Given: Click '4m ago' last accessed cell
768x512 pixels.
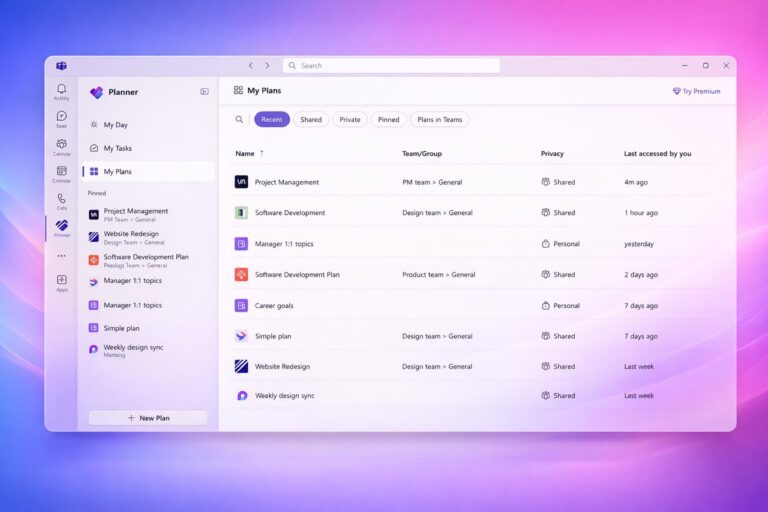Looking at the screenshot, I should (x=636, y=182).
